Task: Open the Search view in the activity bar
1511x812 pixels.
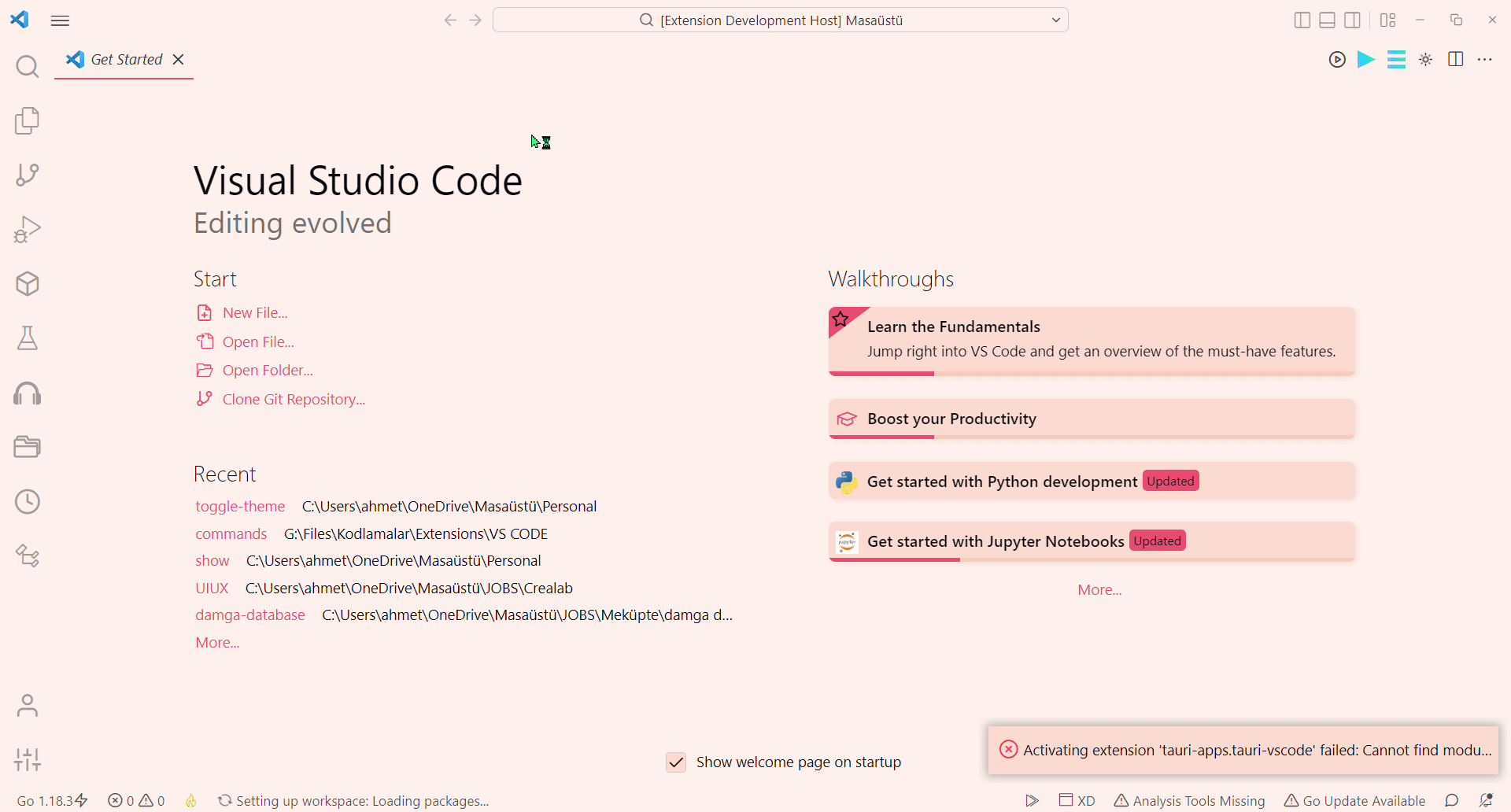Action: (x=28, y=67)
